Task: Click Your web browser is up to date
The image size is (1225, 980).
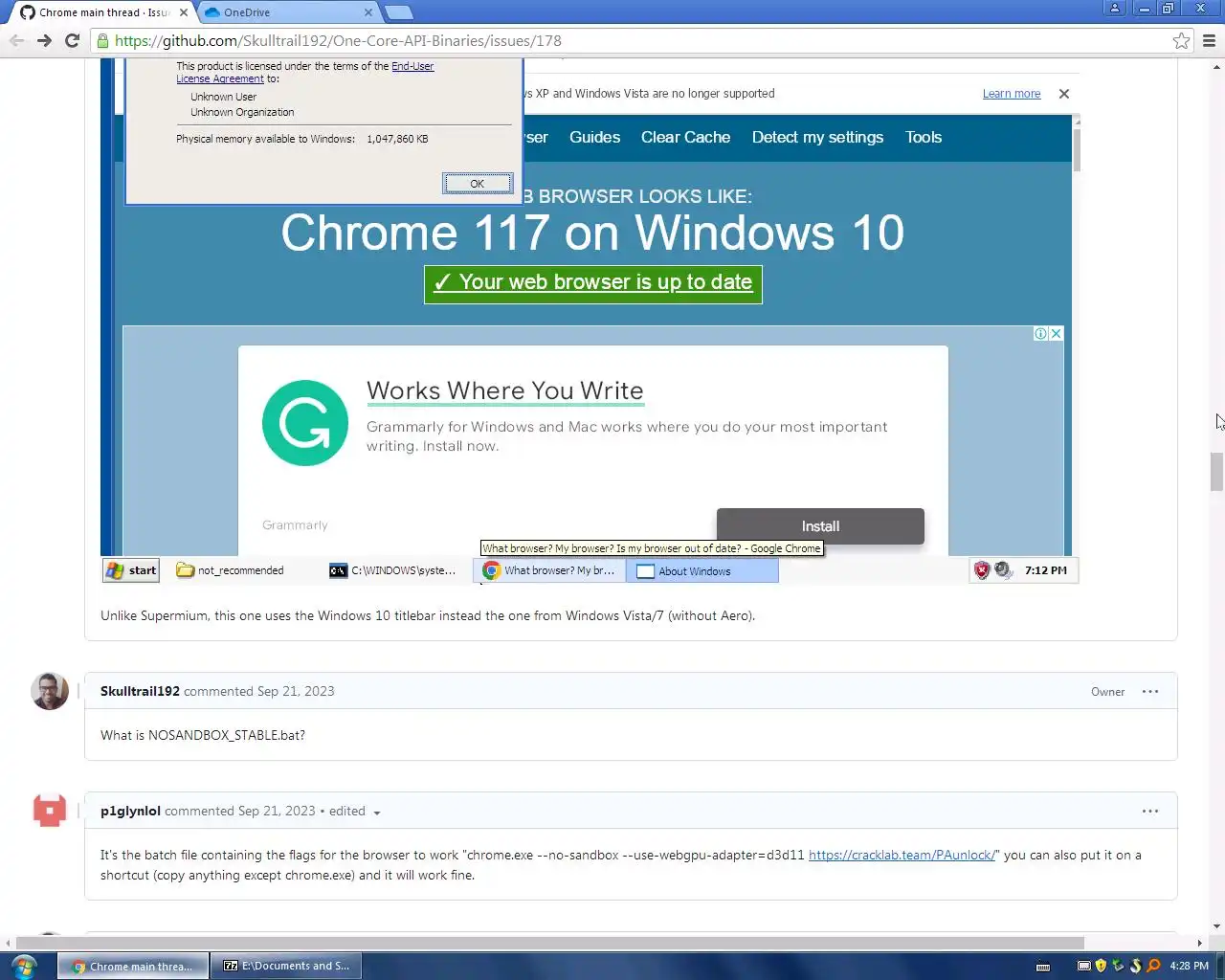Action: (593, 283)
